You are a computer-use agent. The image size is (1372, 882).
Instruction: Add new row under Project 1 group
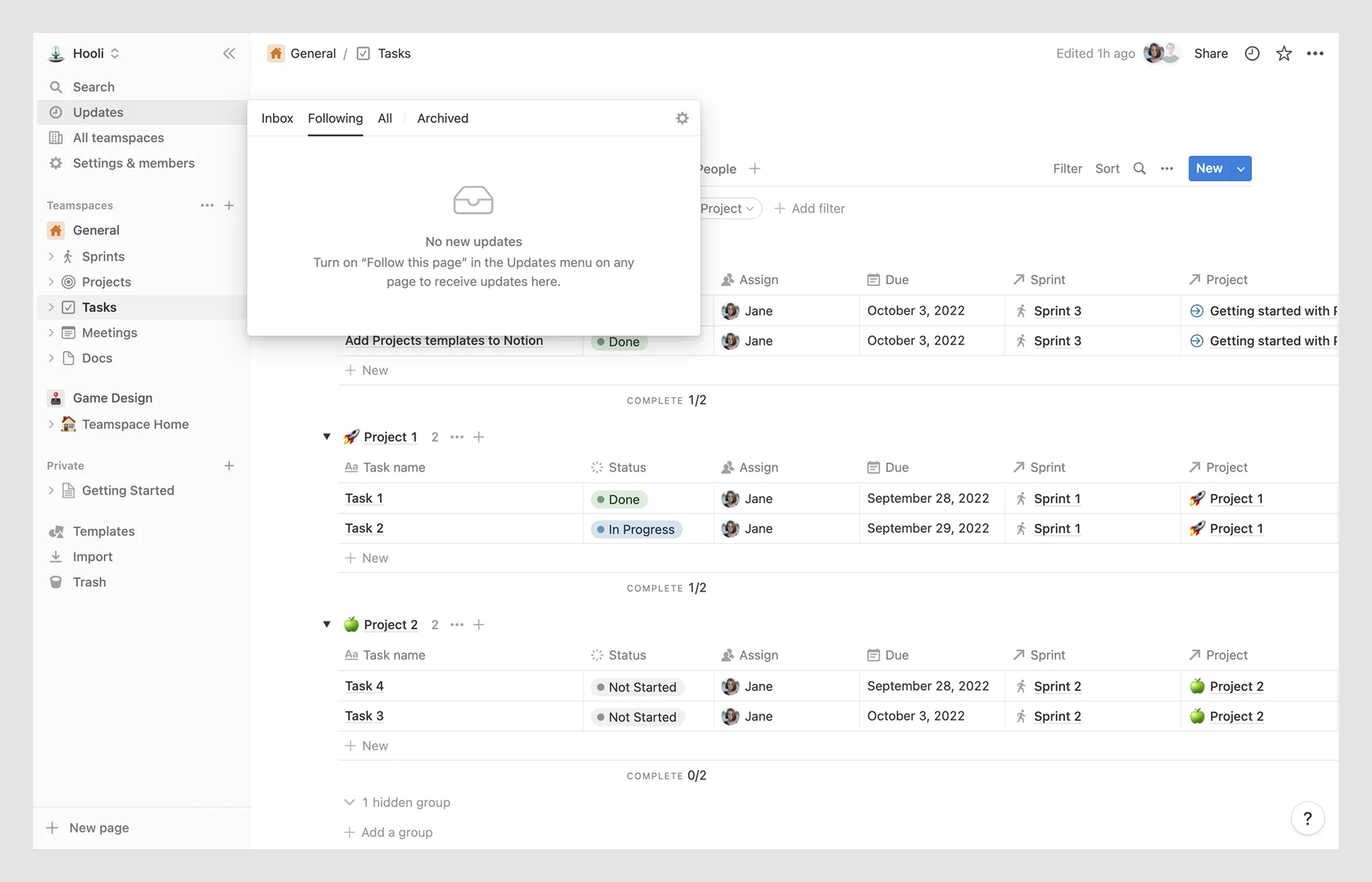pos(367,558)
